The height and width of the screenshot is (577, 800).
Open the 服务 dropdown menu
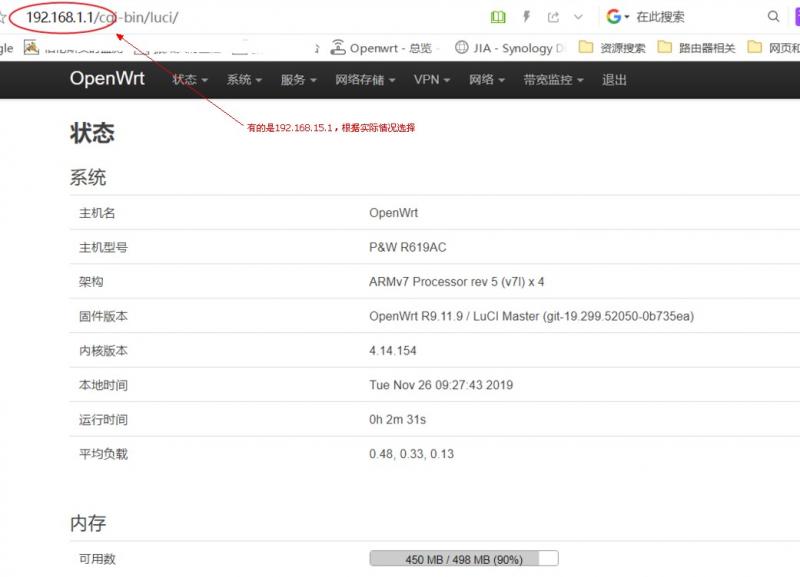coord(298,80)
